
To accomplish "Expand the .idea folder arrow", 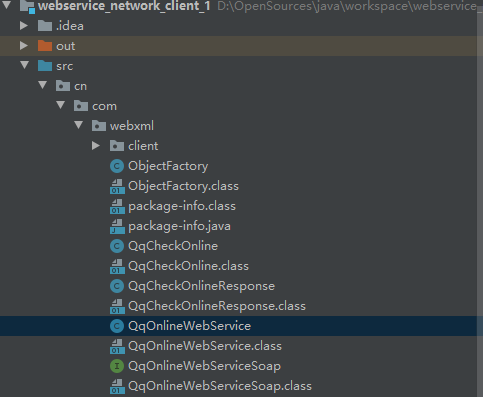I will (x=24, y=26).
